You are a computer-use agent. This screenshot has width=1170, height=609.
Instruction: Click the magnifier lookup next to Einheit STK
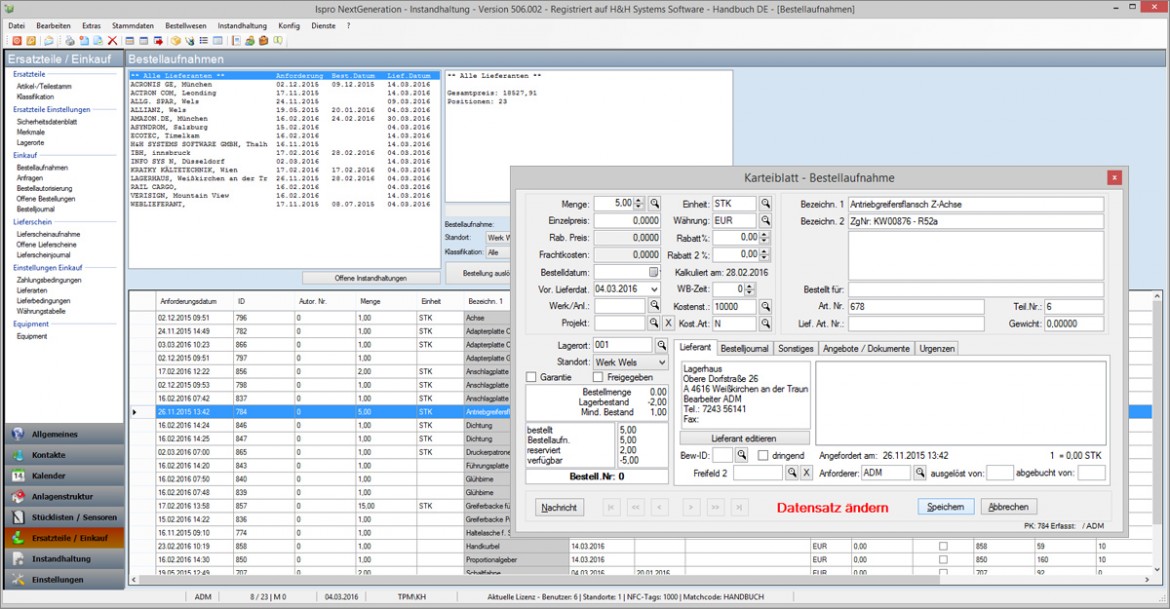[x=766, y=203]
